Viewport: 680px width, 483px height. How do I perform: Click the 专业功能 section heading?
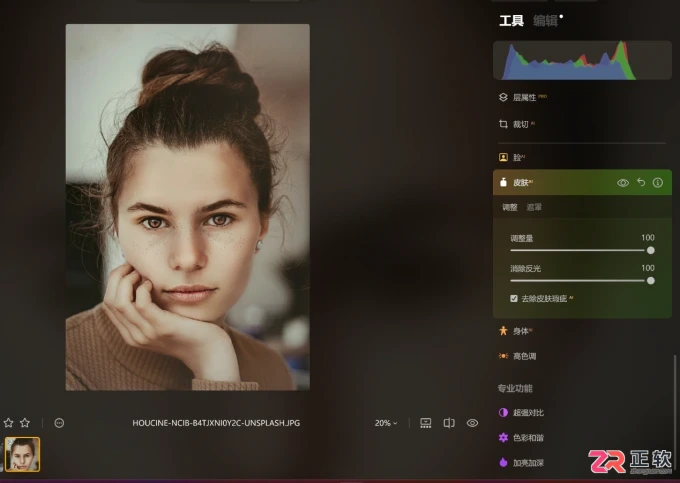(x=515, y=388)
